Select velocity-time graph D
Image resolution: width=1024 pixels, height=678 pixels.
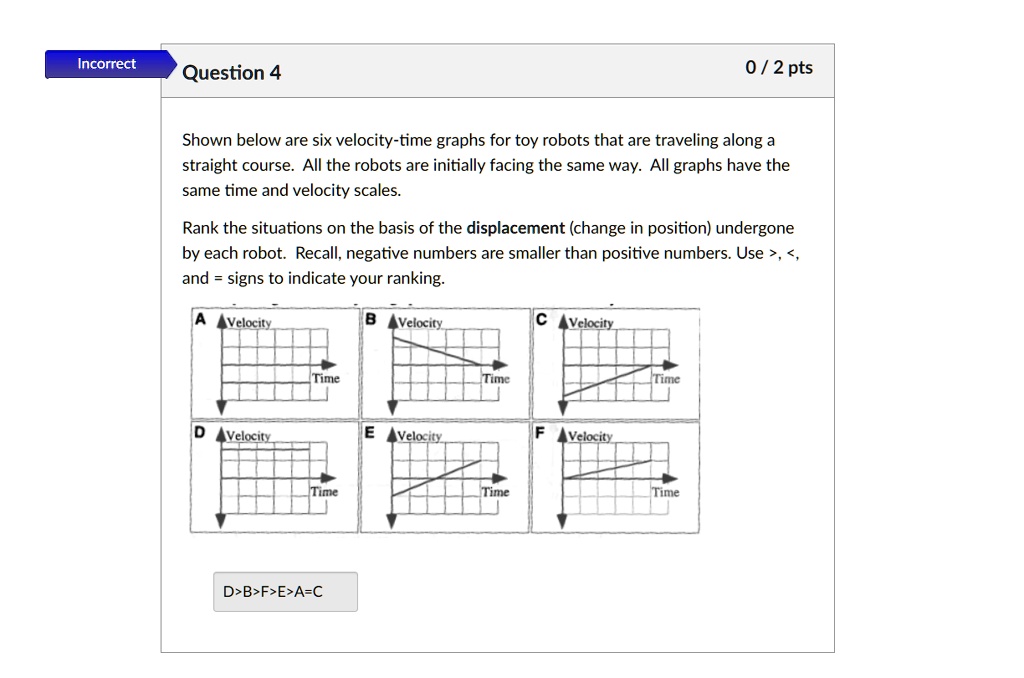pos(275,476)
